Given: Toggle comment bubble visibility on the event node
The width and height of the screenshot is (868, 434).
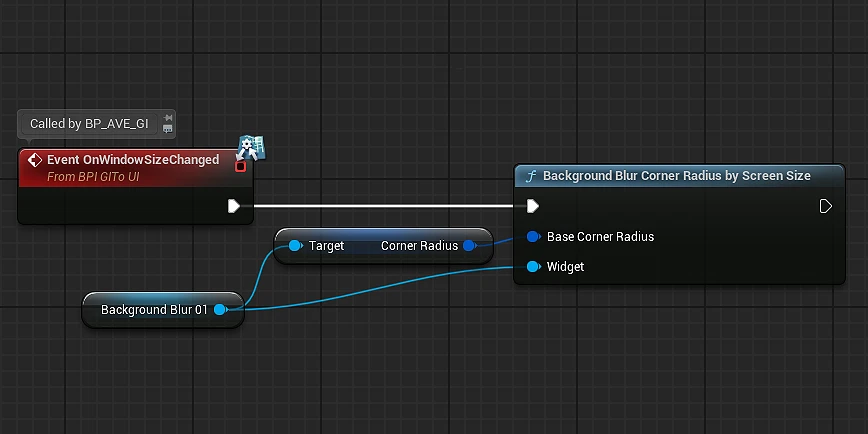Looking at the screenshot, I should click(167, 129).
